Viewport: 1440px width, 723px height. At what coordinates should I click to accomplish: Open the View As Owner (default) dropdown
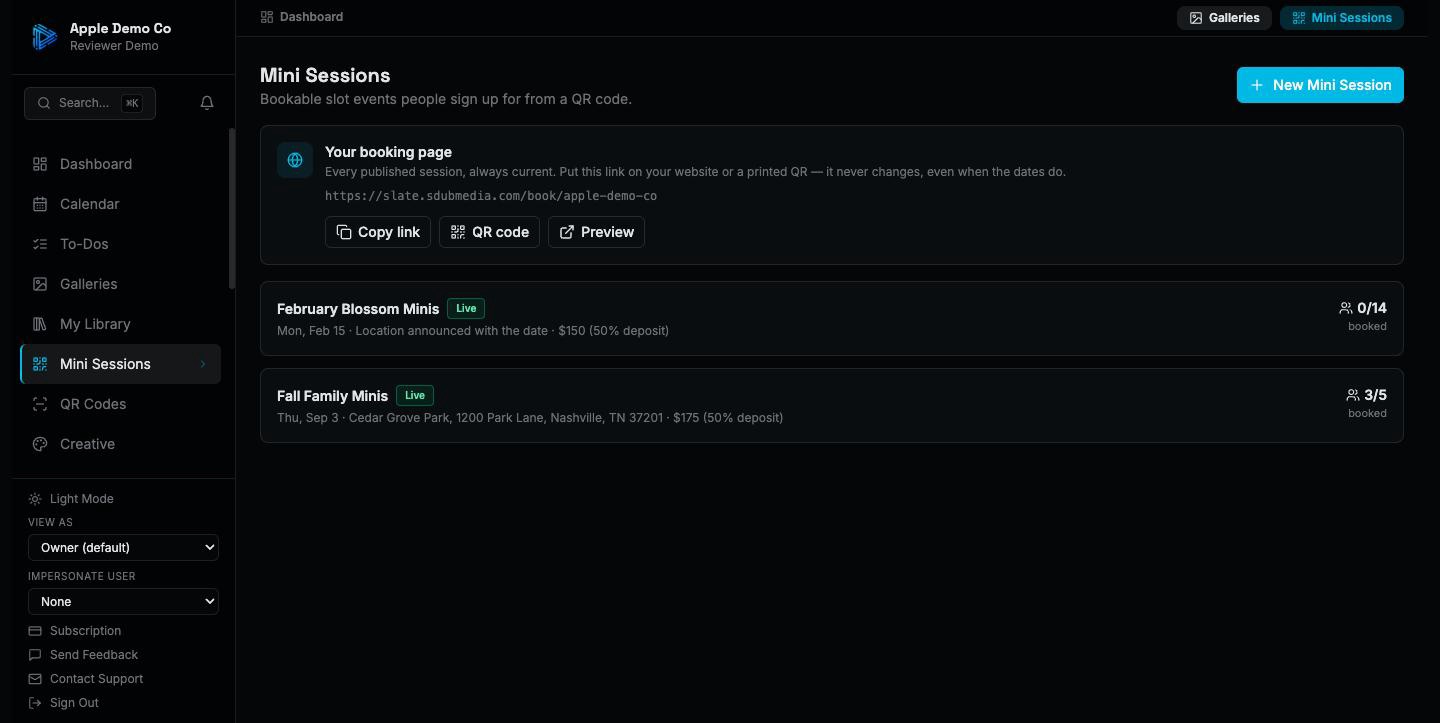pos(123,547)
